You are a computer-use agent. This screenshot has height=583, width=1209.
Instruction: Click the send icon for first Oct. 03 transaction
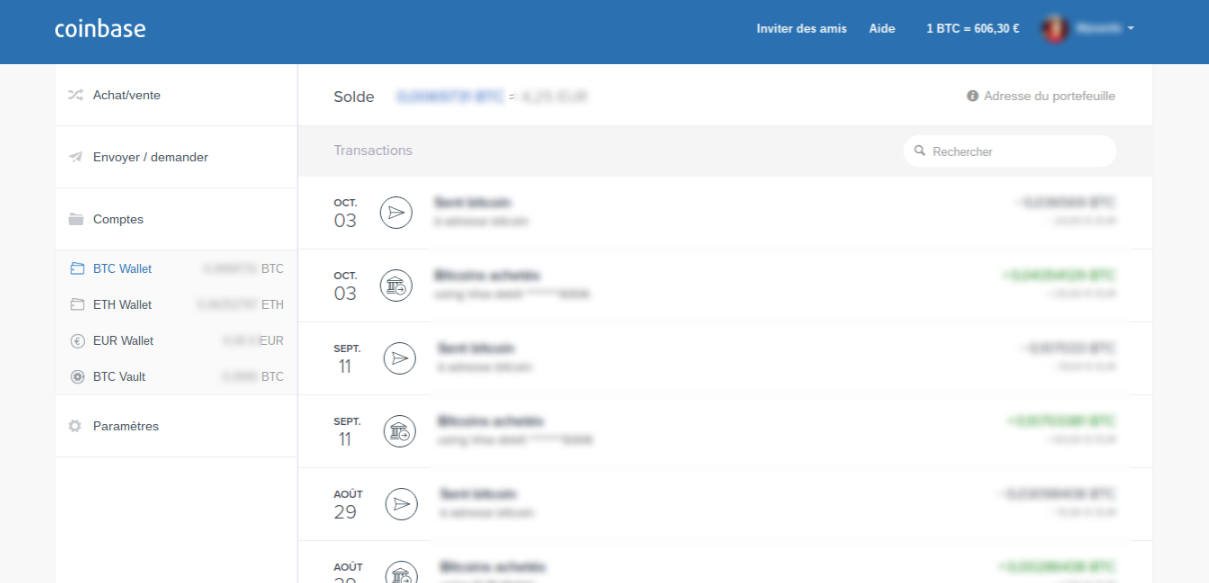397,213
